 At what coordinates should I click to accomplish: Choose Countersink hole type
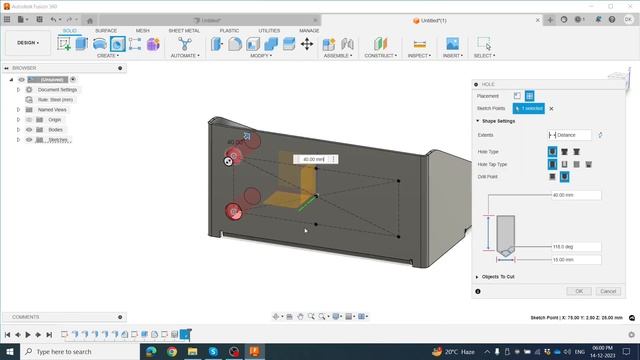tap(576, 152)
